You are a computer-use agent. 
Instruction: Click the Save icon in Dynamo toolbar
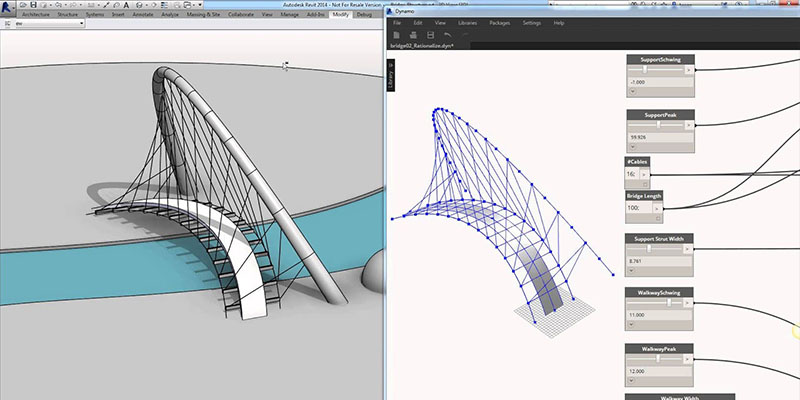click(431, 35)
